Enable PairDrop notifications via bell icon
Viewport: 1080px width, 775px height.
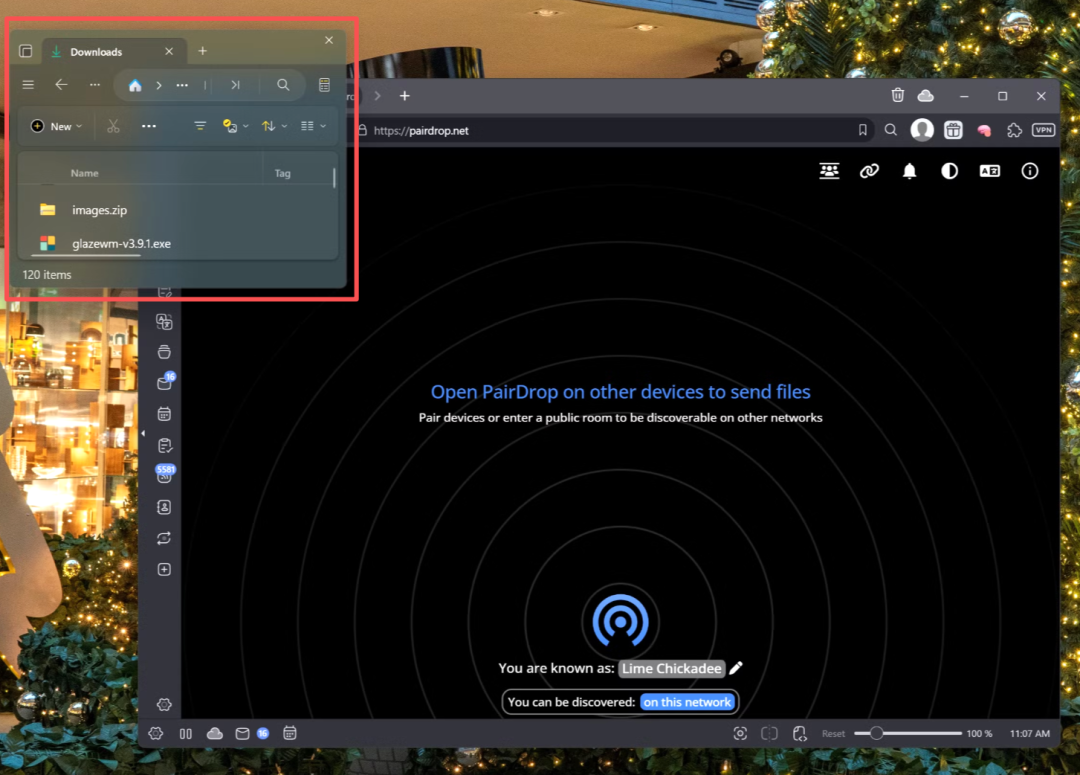tap(909, 171)
